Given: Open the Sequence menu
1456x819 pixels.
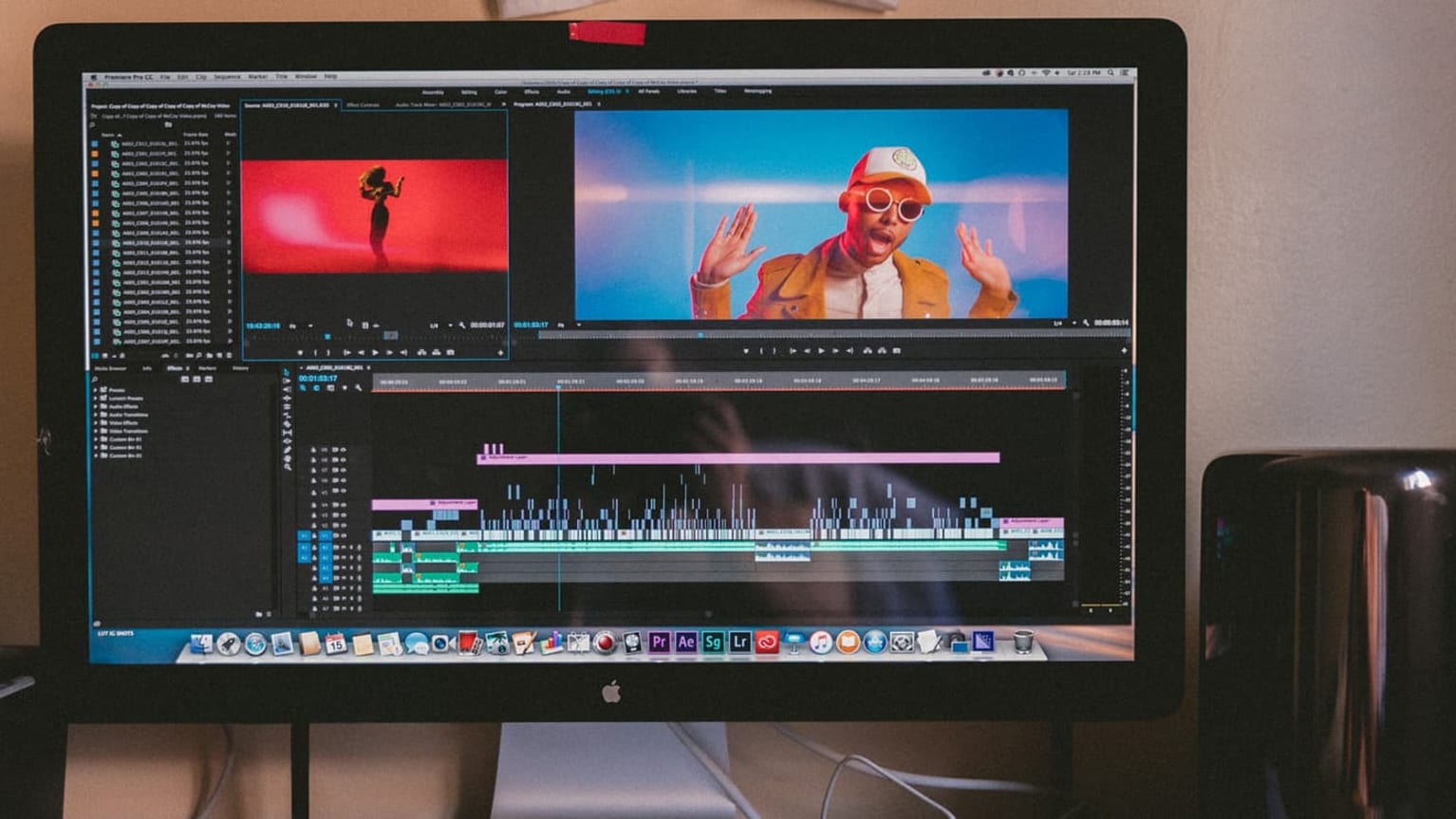Looking at the screenshot, I should pyautogui.click(x=227, y=77).
